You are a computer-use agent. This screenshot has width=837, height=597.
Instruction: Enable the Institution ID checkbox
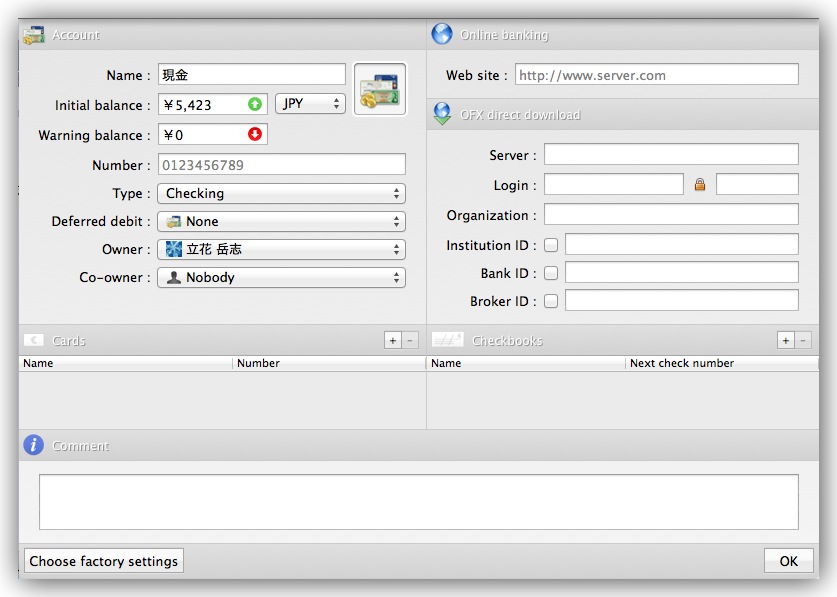coord(551,245)
